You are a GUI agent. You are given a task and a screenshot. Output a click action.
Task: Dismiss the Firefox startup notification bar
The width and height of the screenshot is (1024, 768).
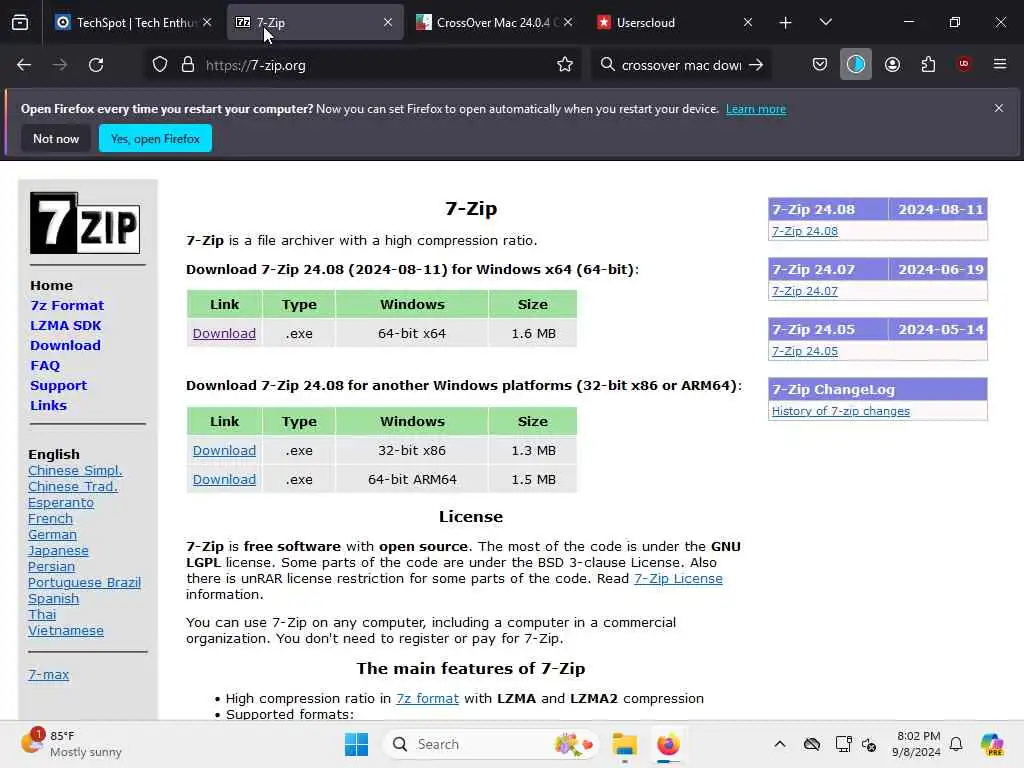coord(999,108)
